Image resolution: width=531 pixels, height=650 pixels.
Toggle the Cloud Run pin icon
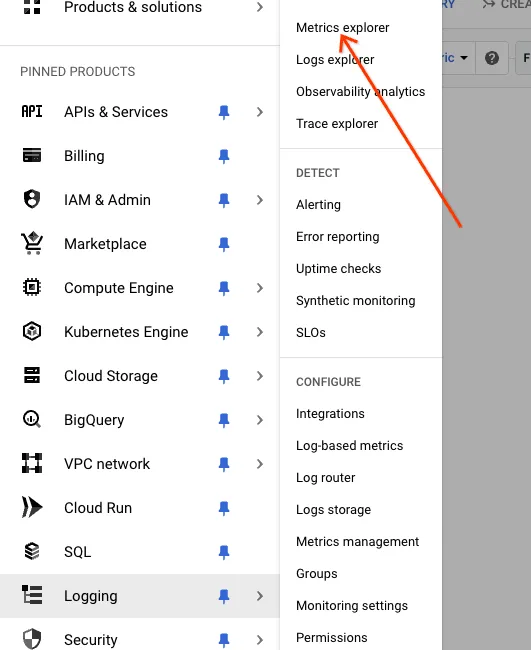(224, 507)
